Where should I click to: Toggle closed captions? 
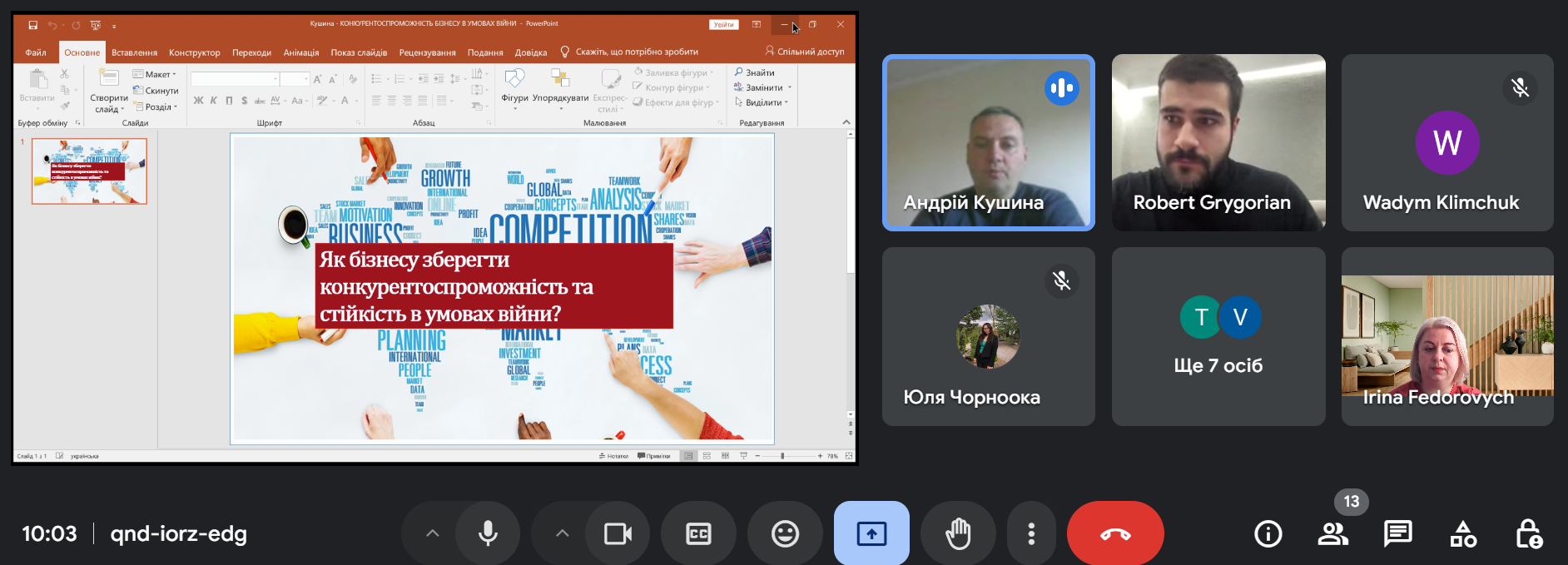[x=698, y=533]
